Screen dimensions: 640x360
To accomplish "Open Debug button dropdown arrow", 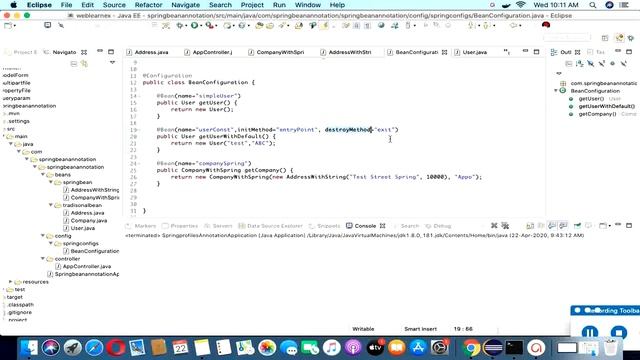I will tap(186, 26).
